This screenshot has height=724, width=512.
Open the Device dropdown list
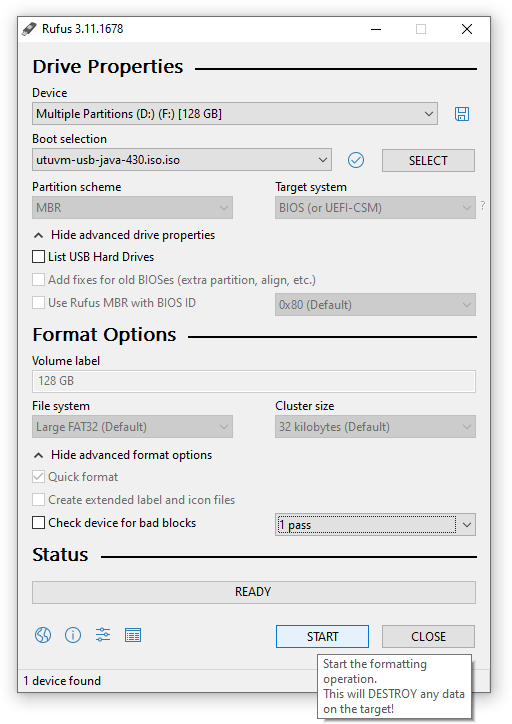[235, 114]
